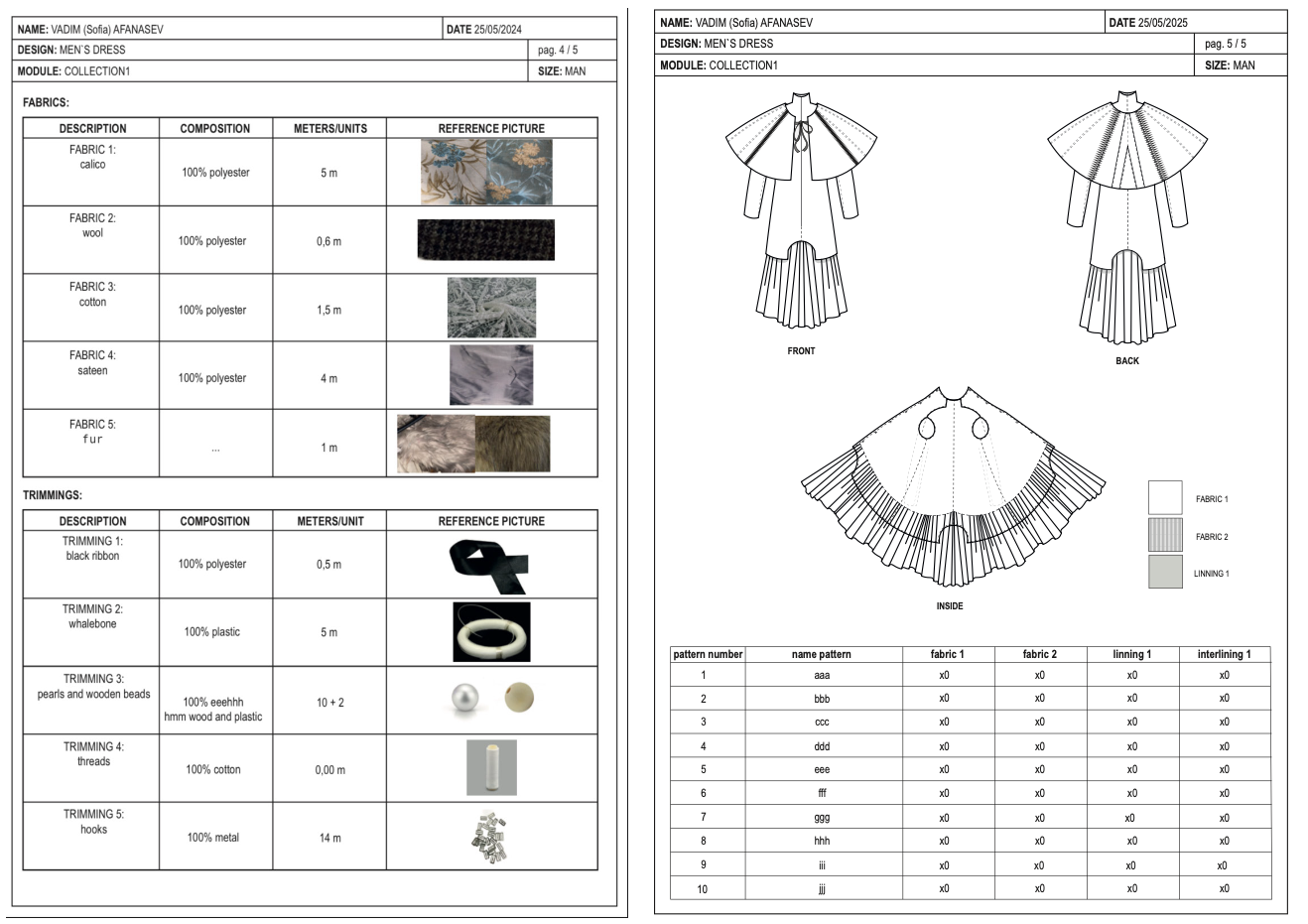Click the FRONT view garment drawing

[800, 213]
